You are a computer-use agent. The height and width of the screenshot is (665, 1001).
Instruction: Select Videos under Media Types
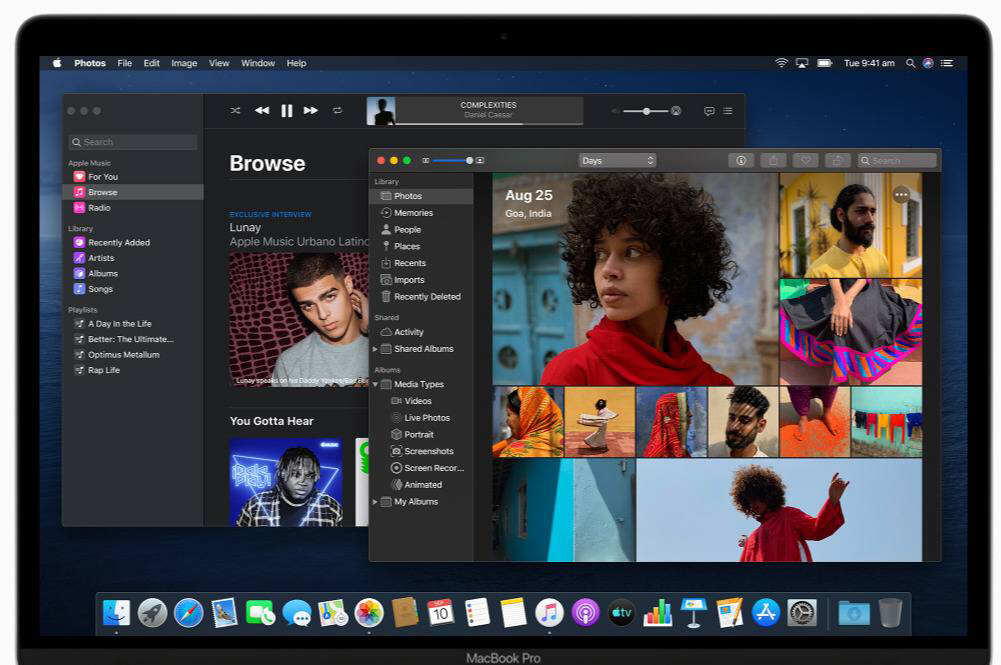(x=422, y=401)
